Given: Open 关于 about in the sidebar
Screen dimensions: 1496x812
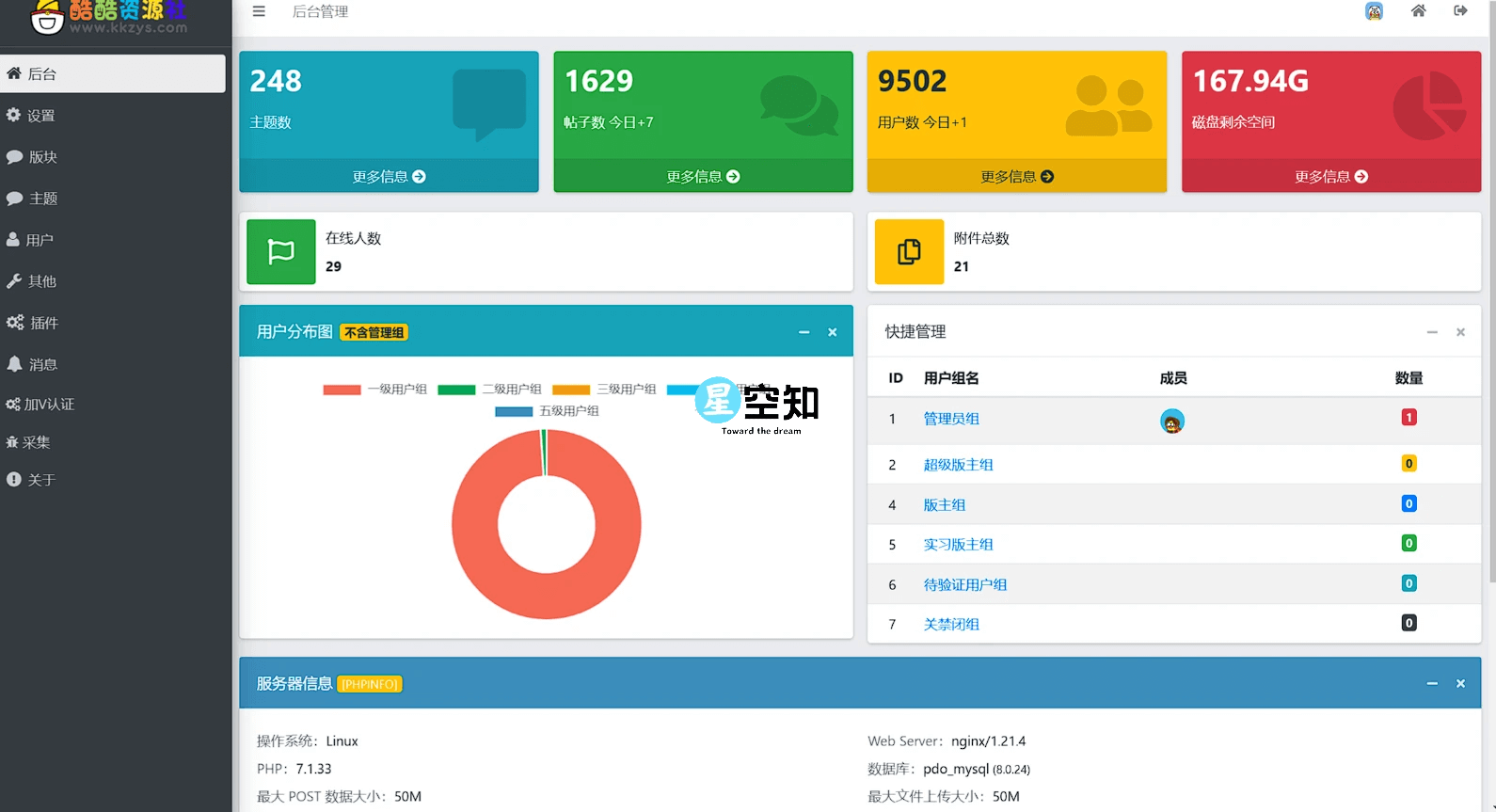Looking at the screenshot, I should click(x=113, y=479).
